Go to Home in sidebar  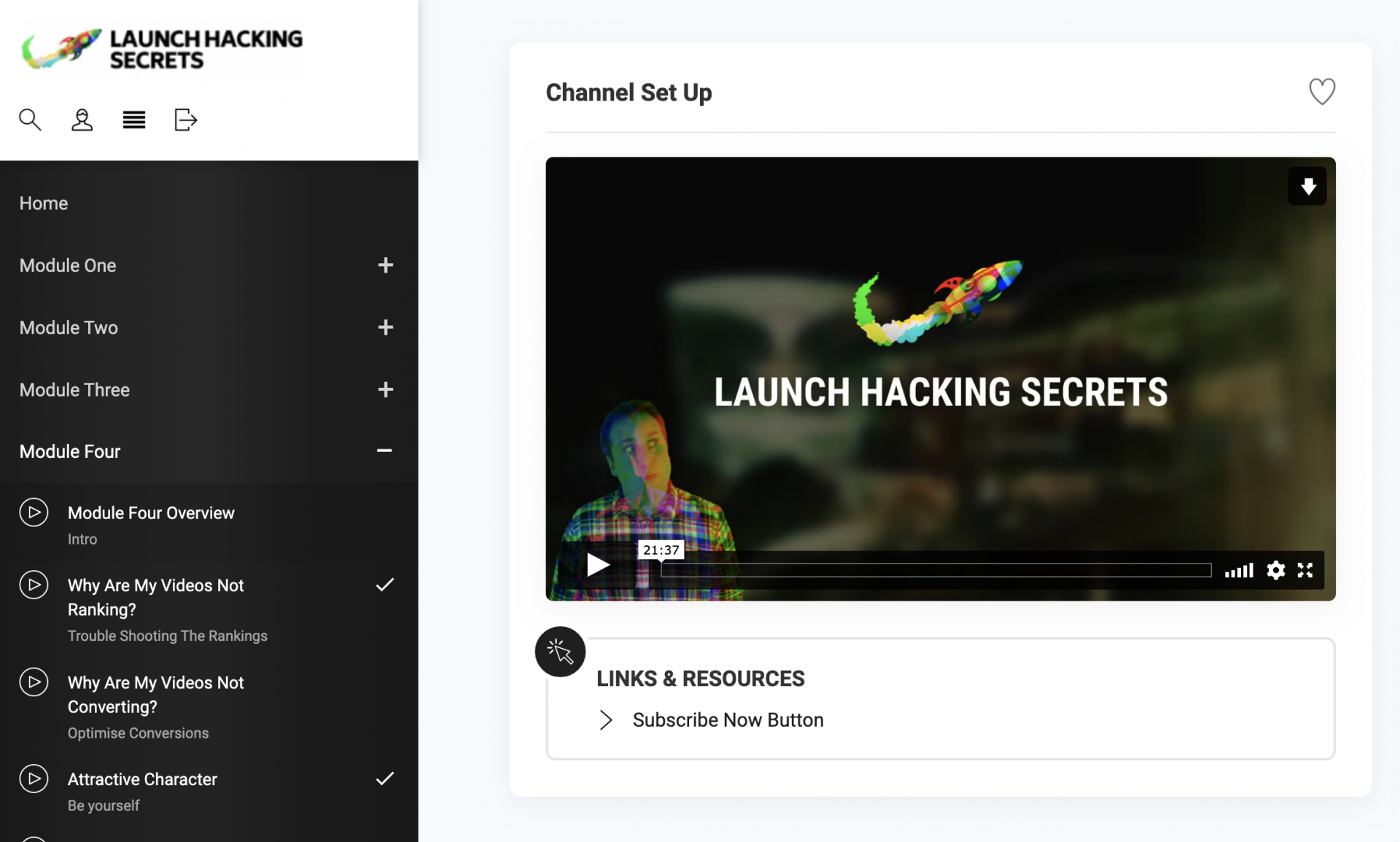pos(44,203)
